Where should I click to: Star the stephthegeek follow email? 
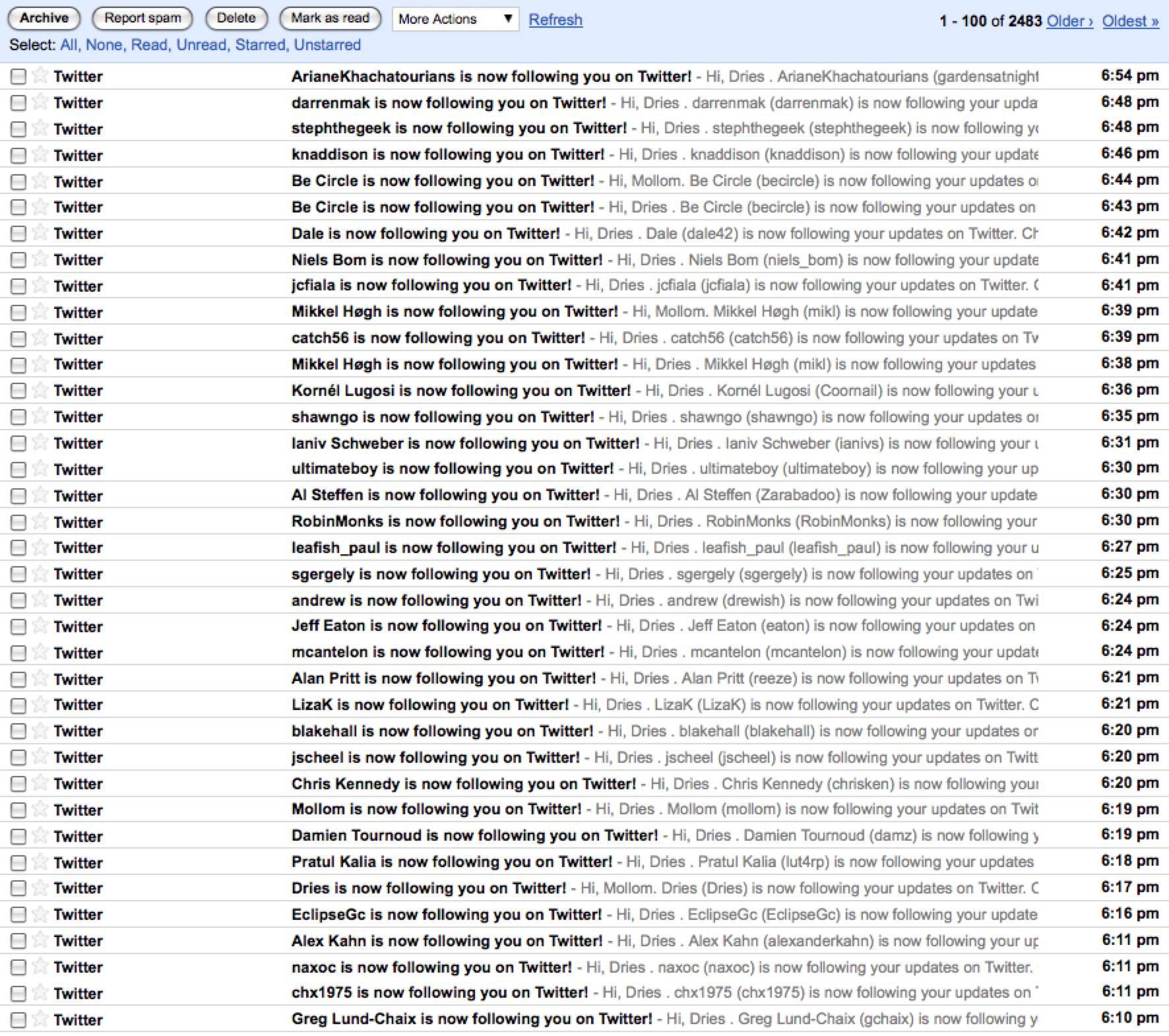[x=40, y=128]
